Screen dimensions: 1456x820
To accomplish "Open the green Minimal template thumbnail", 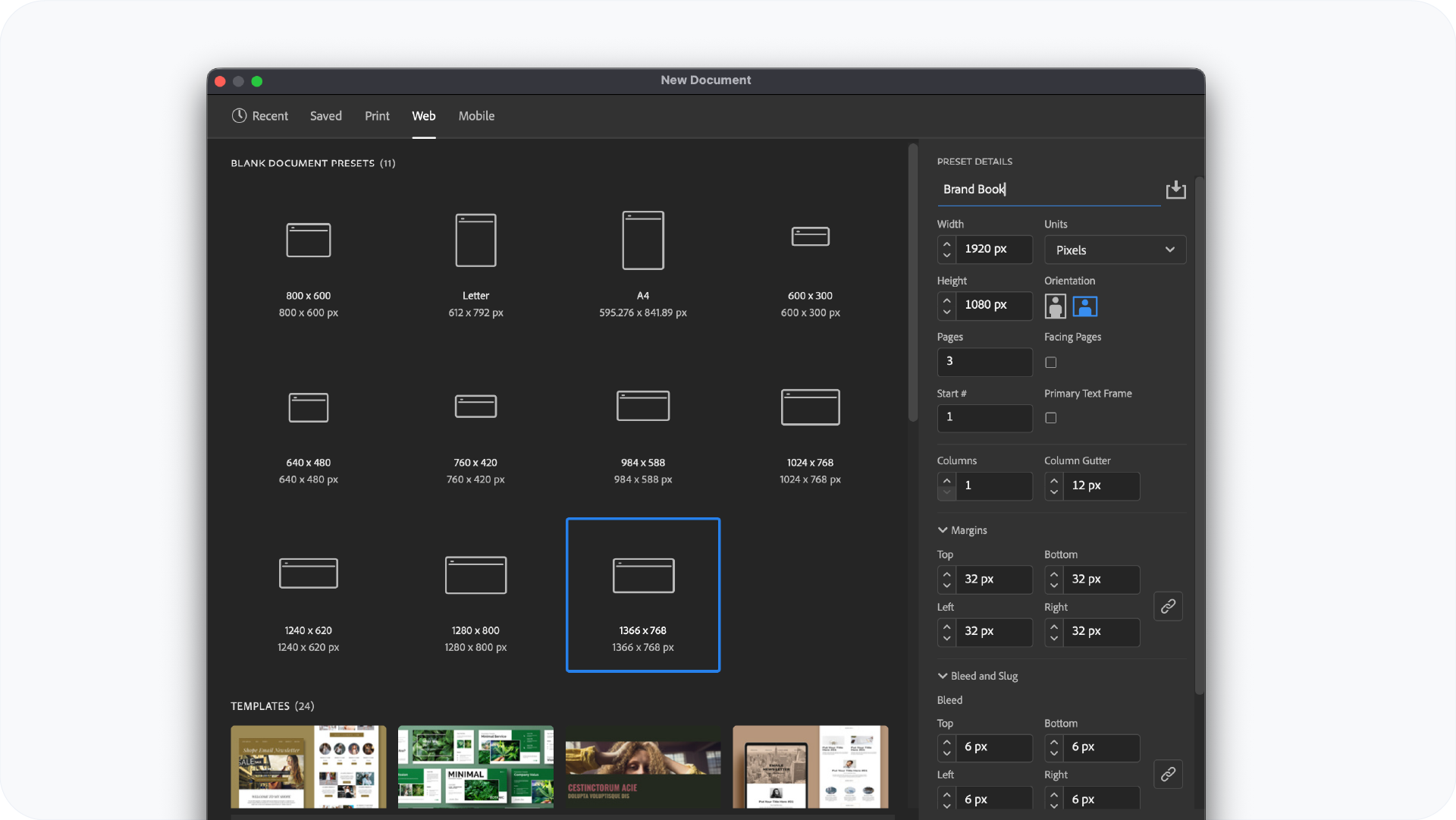I will coord(475,766).
